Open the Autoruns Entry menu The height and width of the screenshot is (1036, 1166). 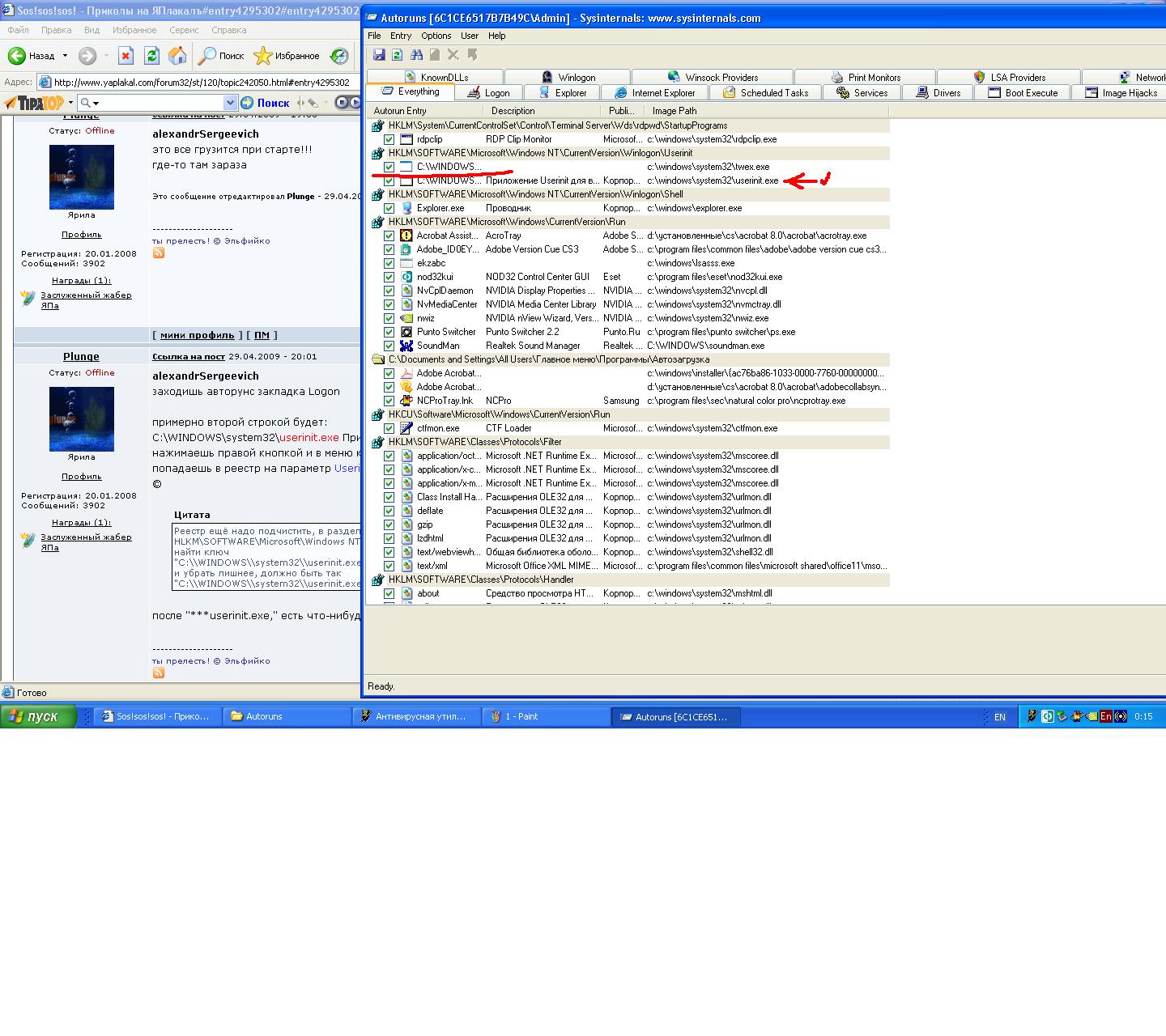click(x=401, y=36)
